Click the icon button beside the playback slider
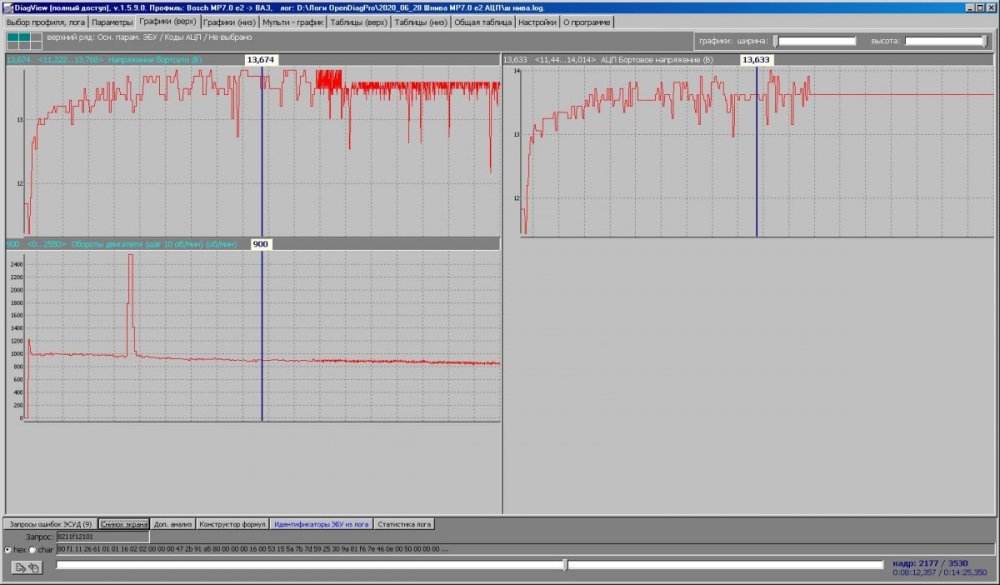This screenshot has height=585, width=1000. 26,567
